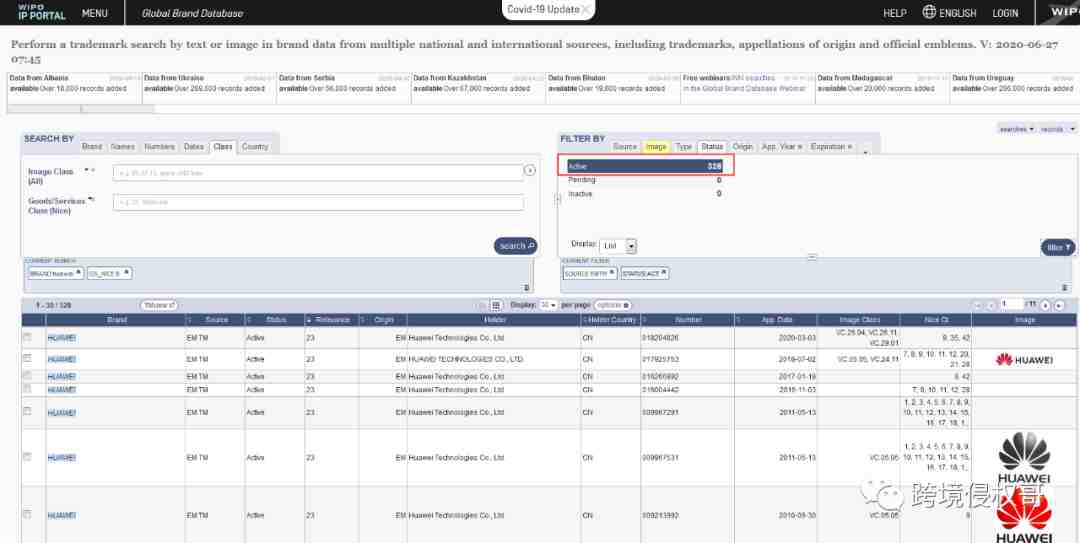Switch to the Names search tab

[123, 147]
